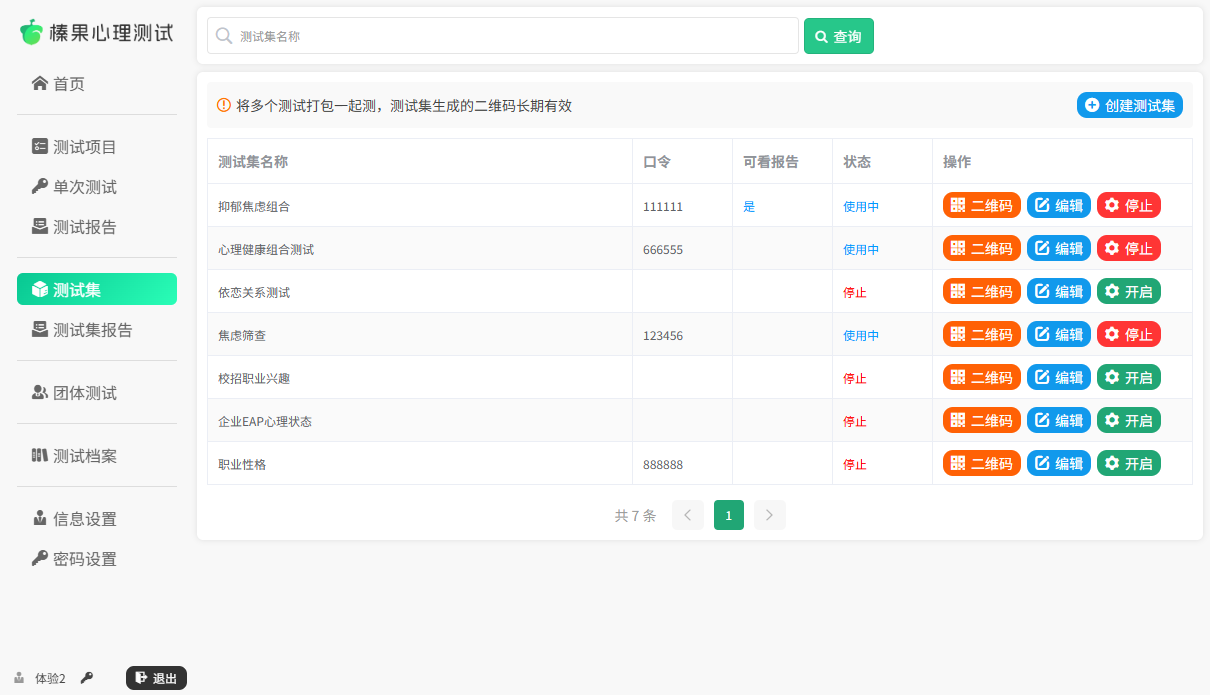Screen dimensions: 1210x695
Task: Open 测试报告 menu item
Action: 97,227
